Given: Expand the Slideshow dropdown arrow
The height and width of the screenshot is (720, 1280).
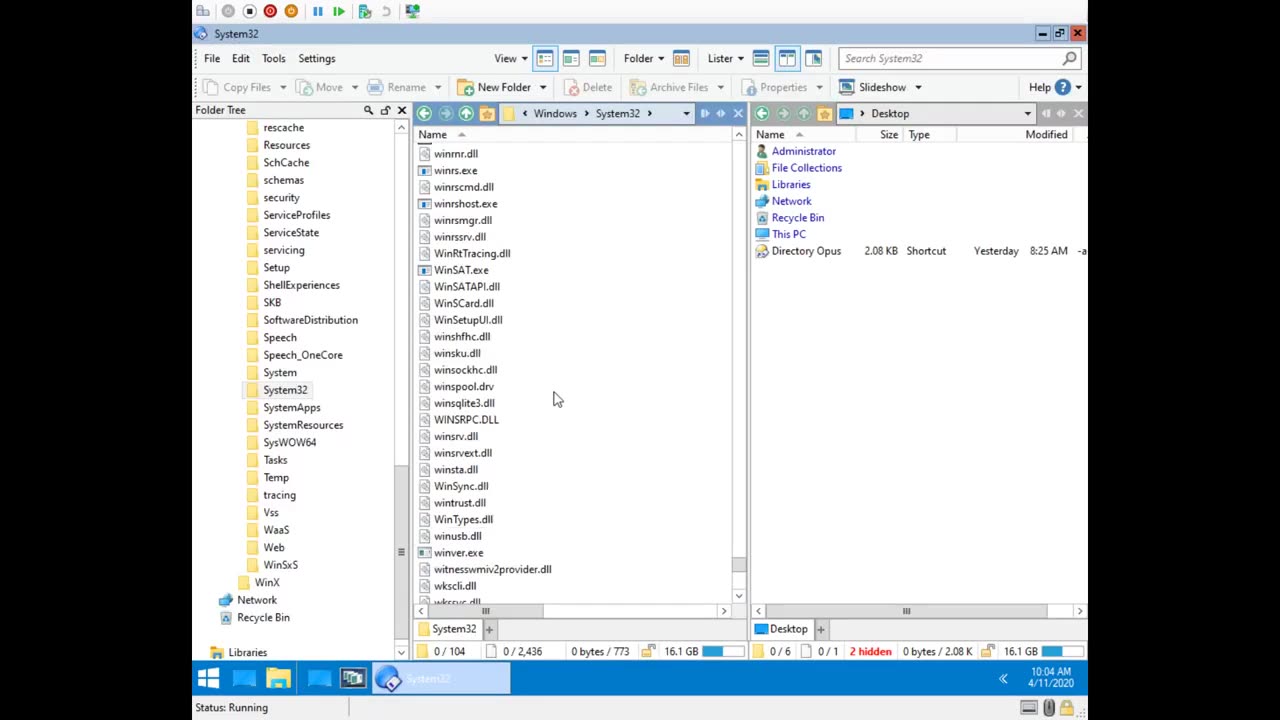Looking at the screenshot, I should (x=918, y=87).
